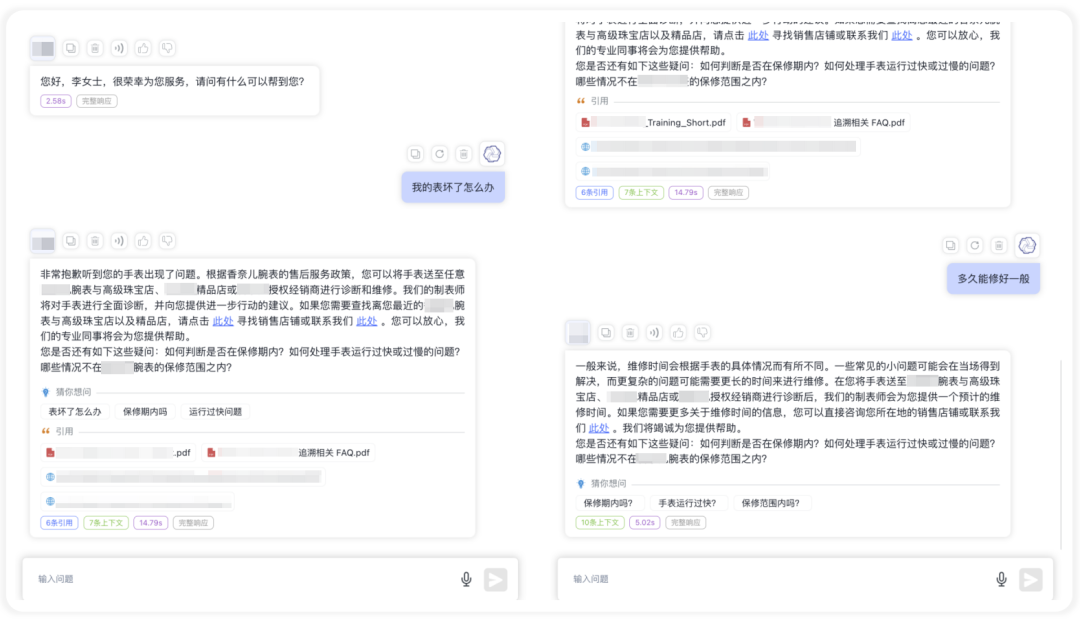
Task: Click bot avatar above 李女士 greeting
Action: tap(43, 48)
